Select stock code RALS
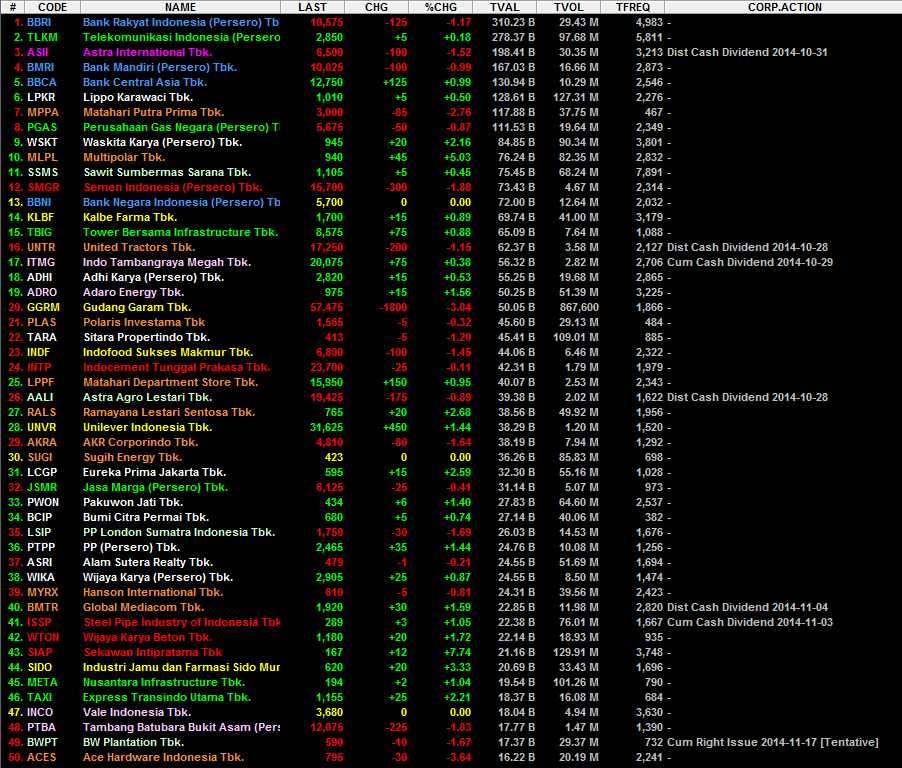Image resolution: width=902 pixels, height=768 pixels. click(41, 412)
